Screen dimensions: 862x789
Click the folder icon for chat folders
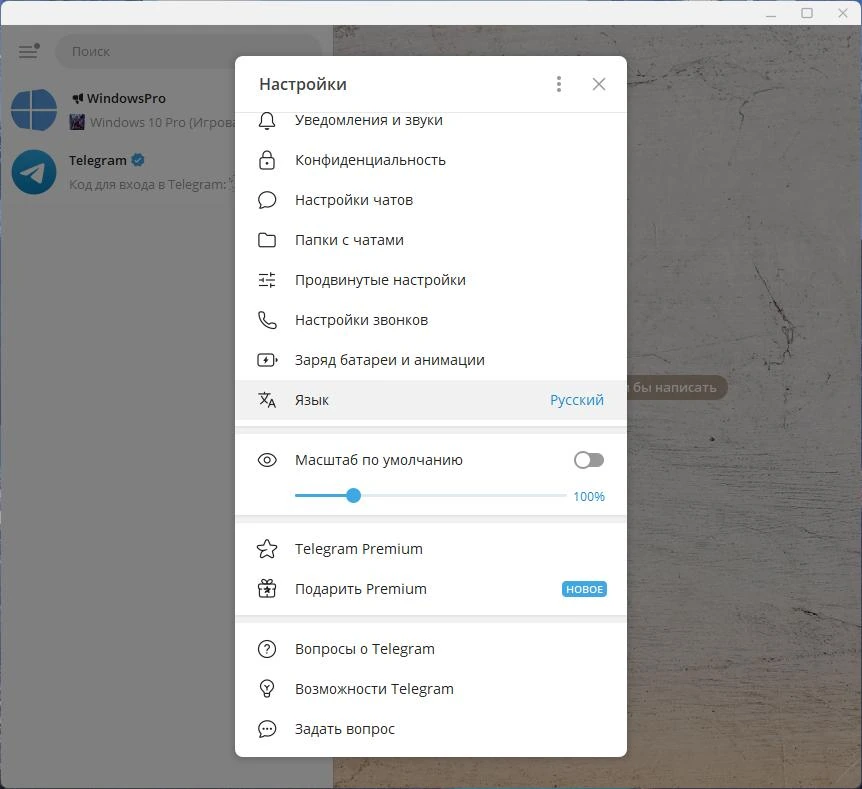267,240
